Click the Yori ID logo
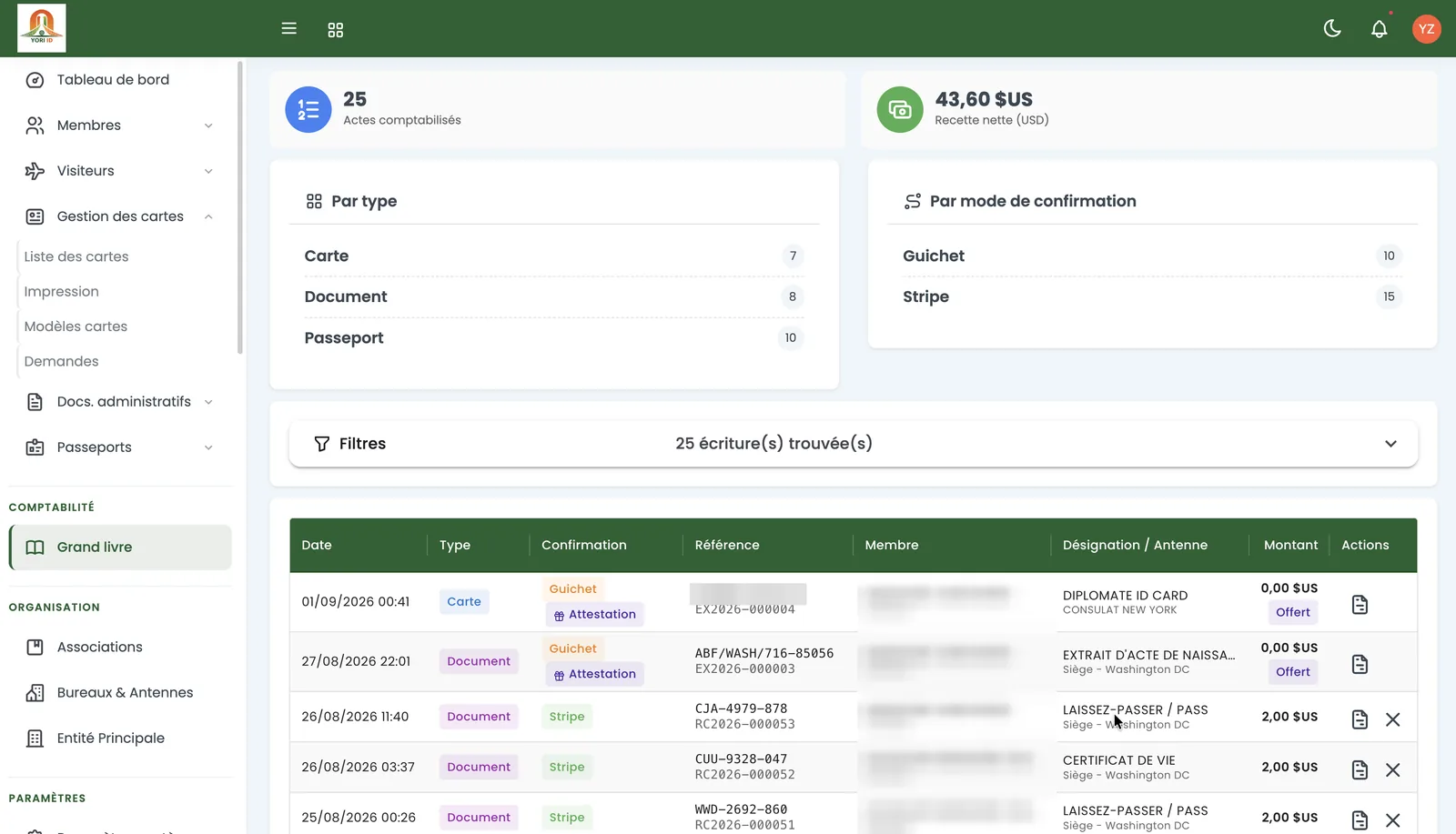 (42, 27)
